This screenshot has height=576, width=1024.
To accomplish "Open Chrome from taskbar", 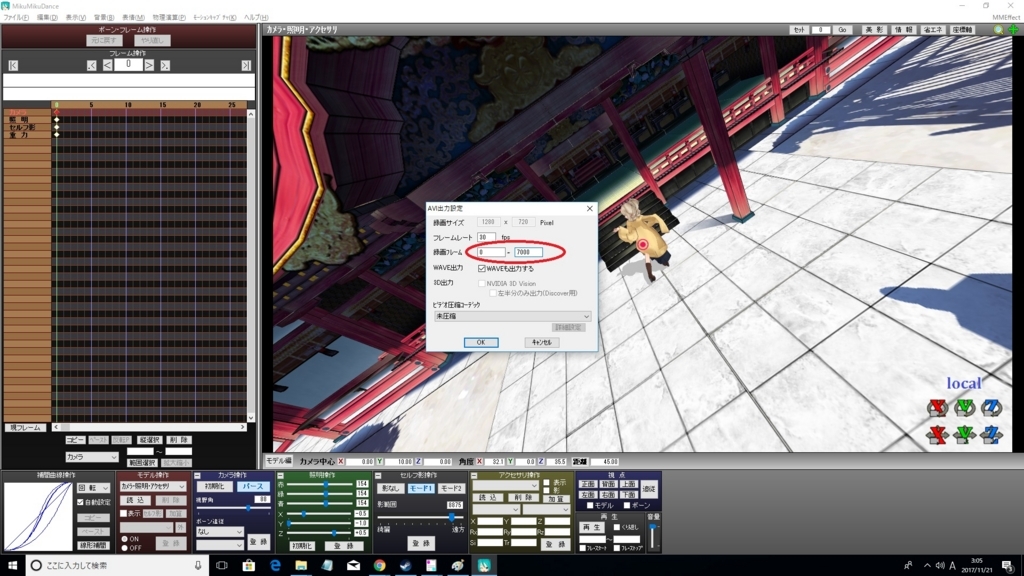I will click(379, 565).
